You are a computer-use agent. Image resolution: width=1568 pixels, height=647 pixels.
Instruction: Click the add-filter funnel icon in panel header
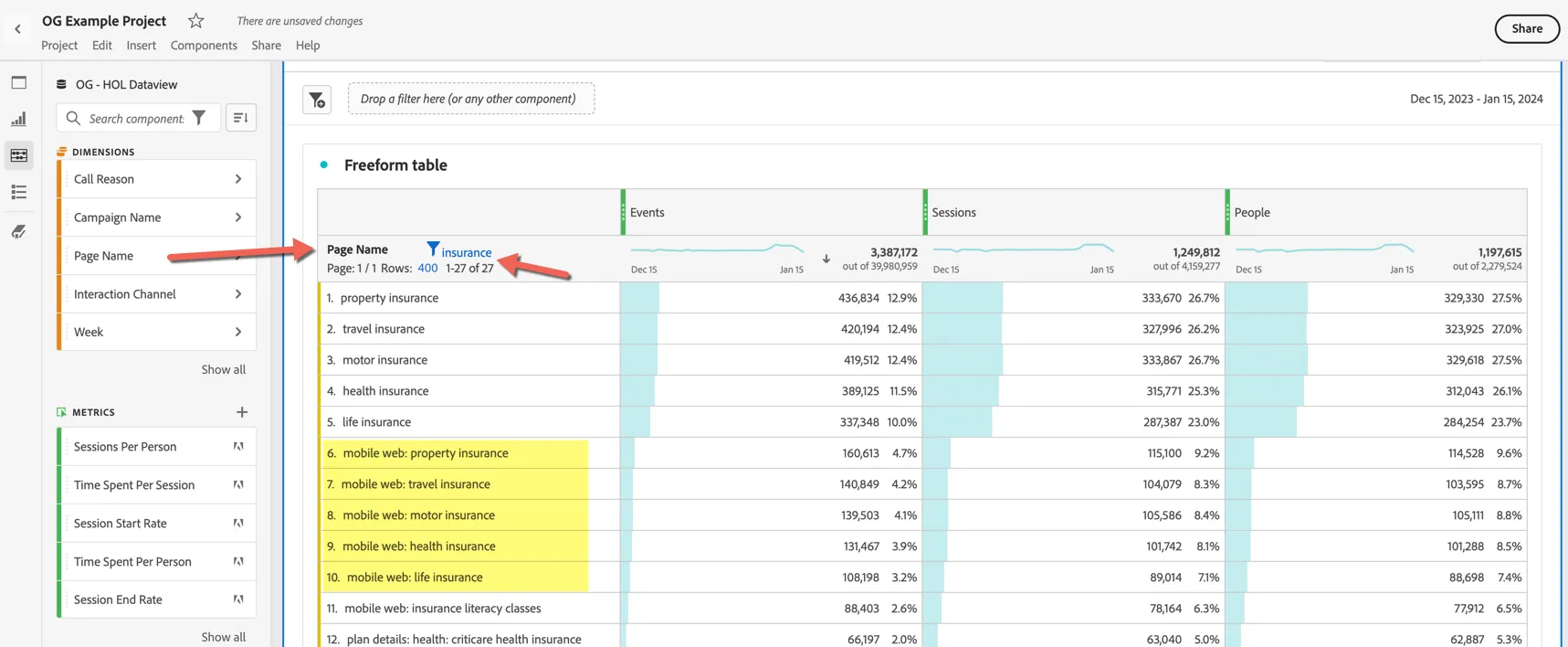(317, 100)
